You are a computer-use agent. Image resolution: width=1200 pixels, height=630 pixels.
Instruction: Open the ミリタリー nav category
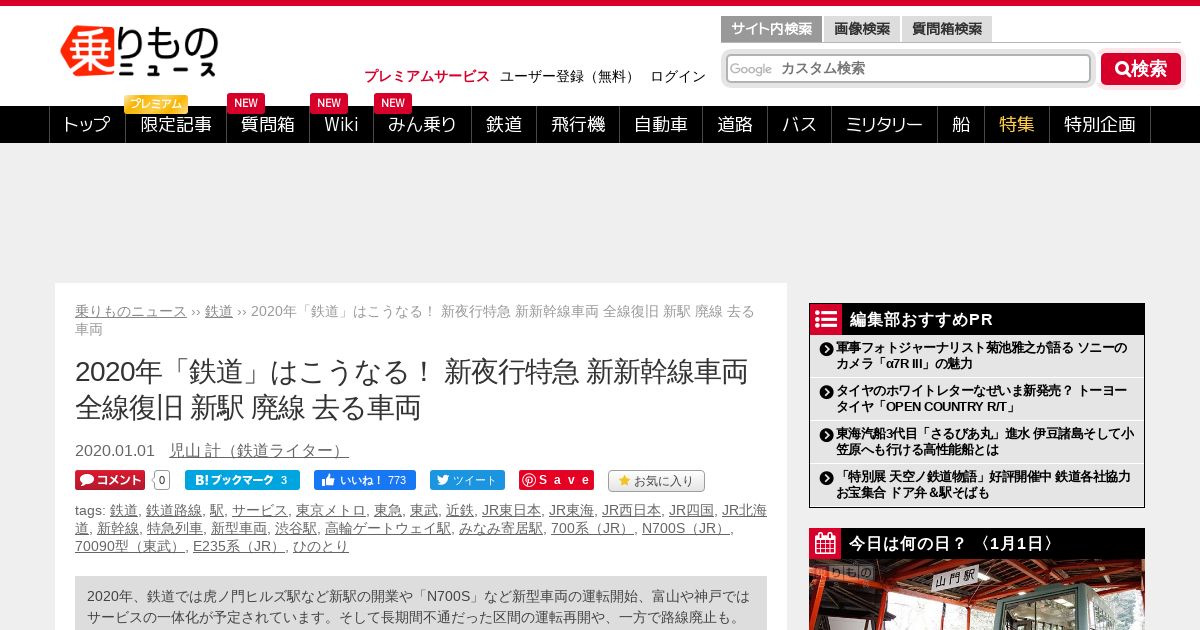click(884, 125)
